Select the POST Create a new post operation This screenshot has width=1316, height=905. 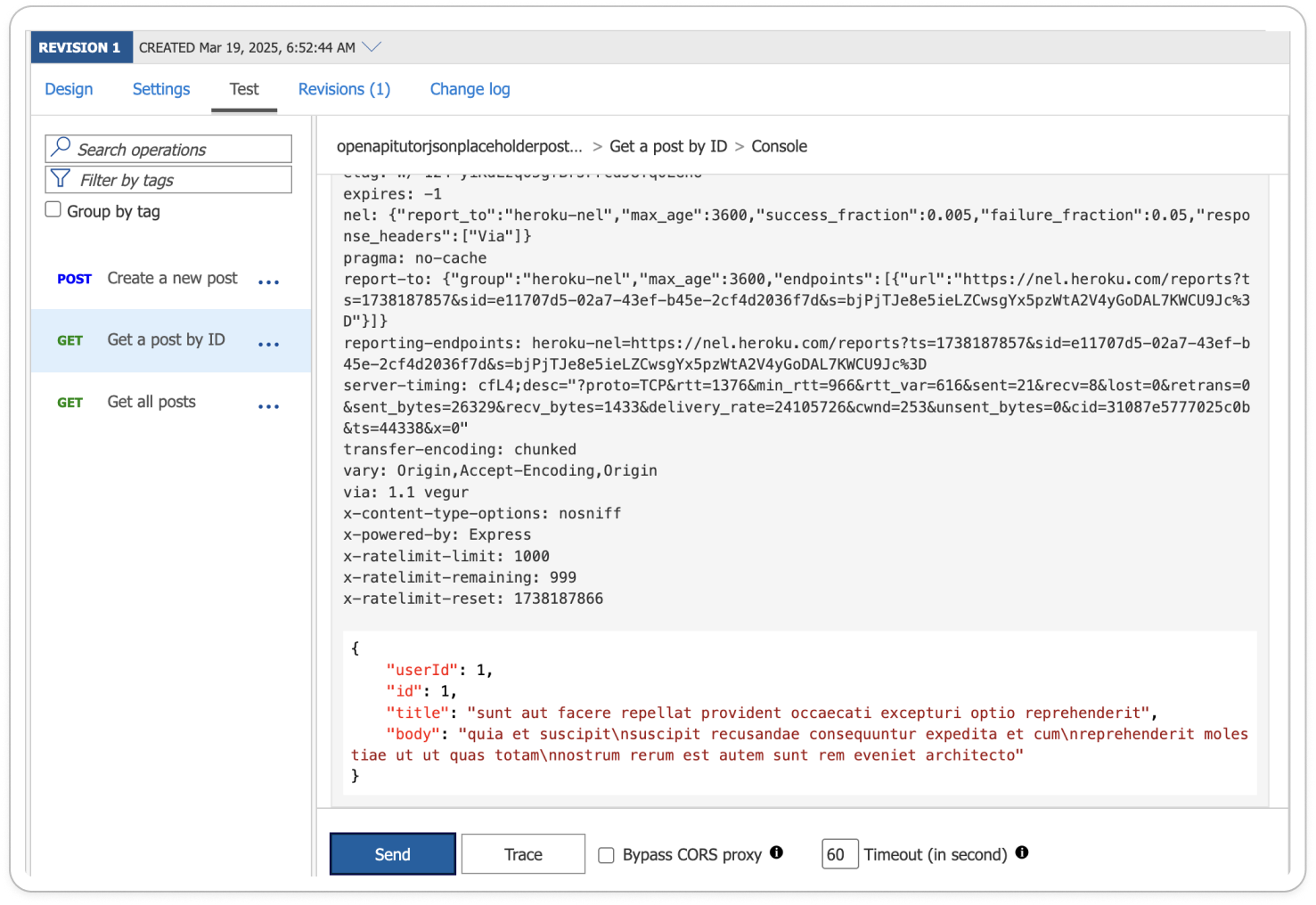click(172, 278)
